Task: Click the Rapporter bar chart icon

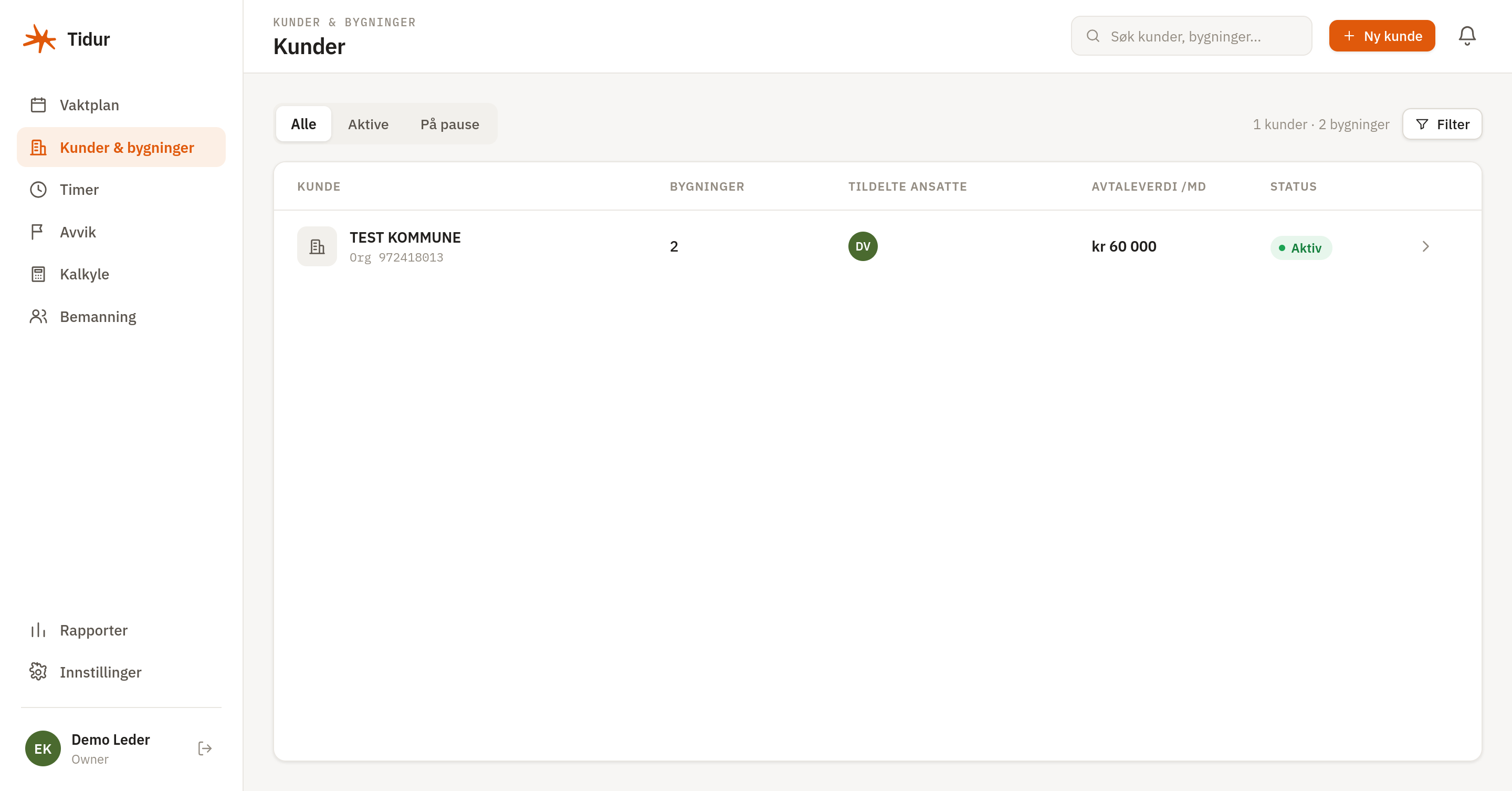Action: click(38, 630)
